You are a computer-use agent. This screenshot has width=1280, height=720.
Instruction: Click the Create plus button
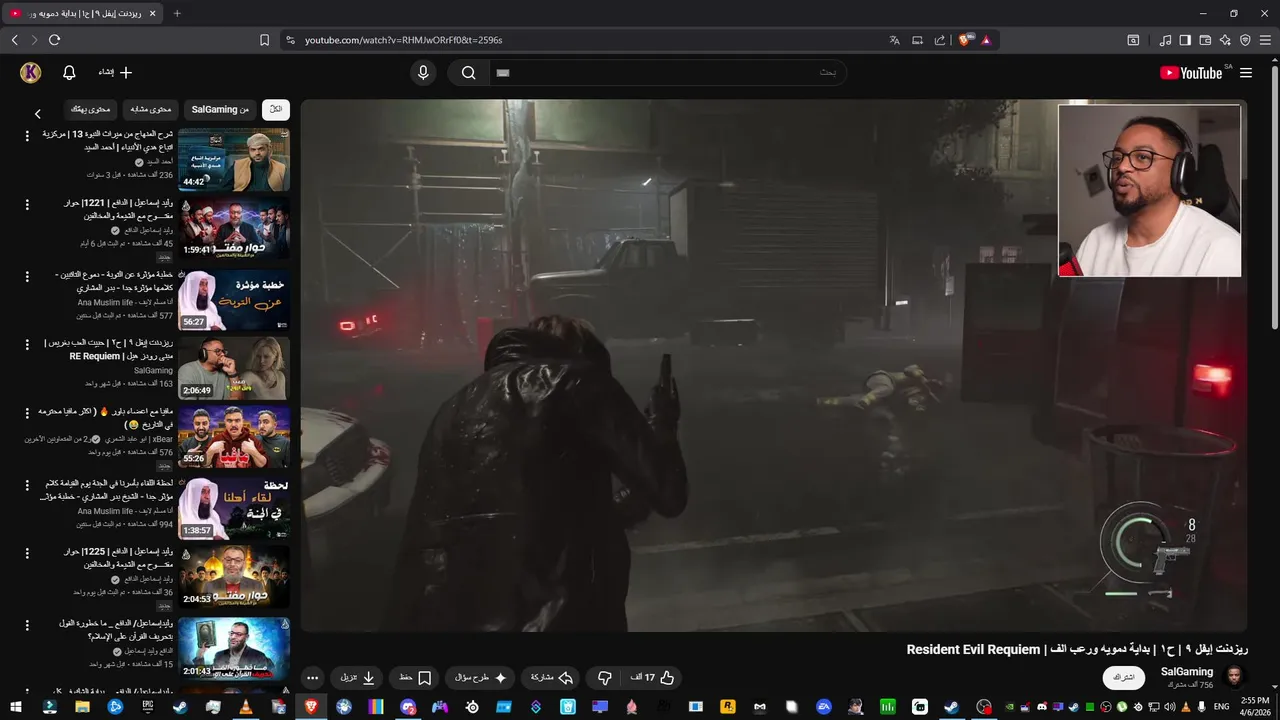pos(116,72)
